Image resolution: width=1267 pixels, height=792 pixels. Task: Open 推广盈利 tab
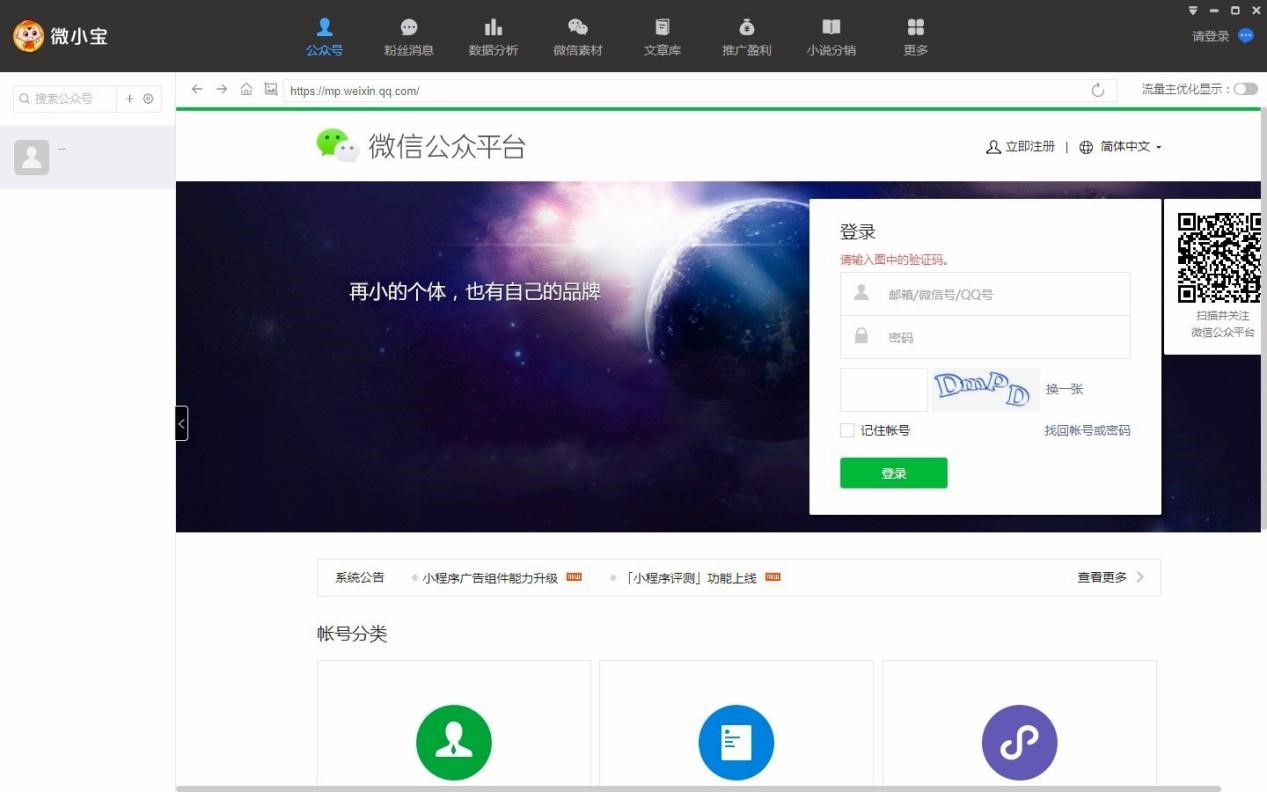[746, 37]
